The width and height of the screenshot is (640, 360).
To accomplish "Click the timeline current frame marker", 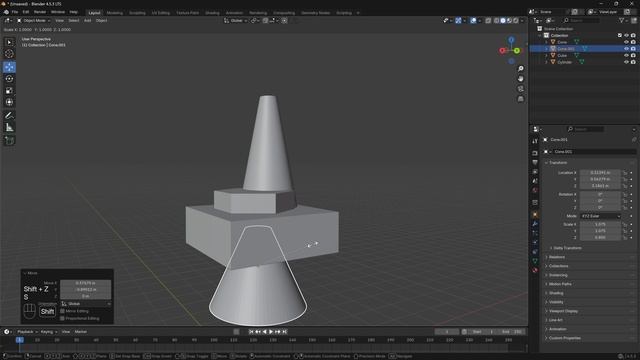I will click(x=19, y=340).
